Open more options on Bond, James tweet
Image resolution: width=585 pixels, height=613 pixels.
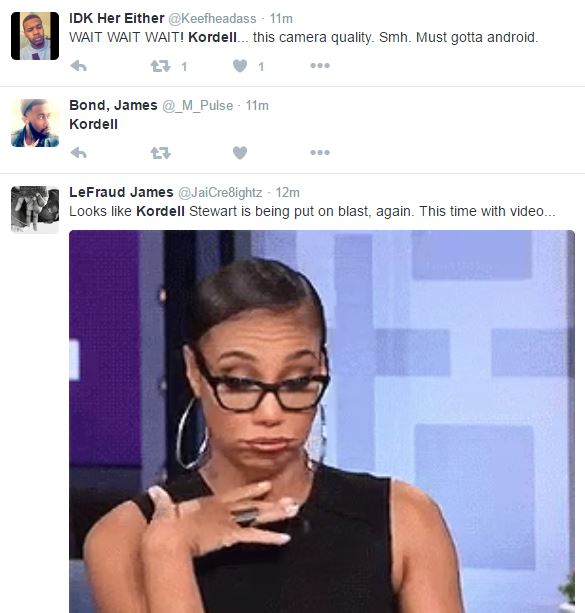click(x=320, y=152)
